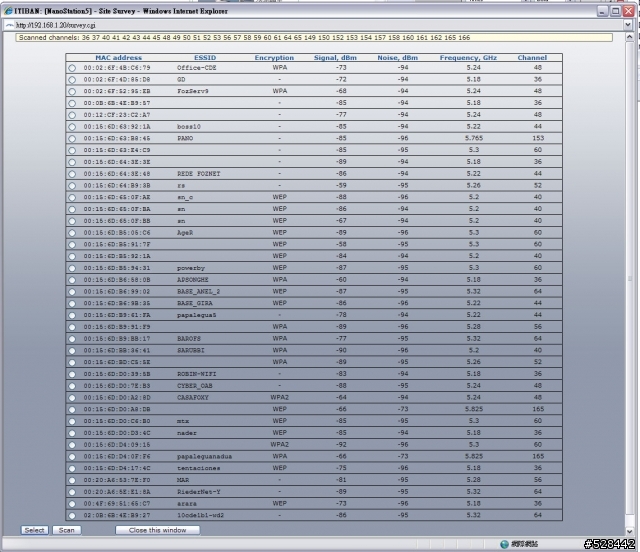Select radio button for Office-CDE network
Image resolution: width=640 pixels, height=552 pixels.
coord(72,68)
